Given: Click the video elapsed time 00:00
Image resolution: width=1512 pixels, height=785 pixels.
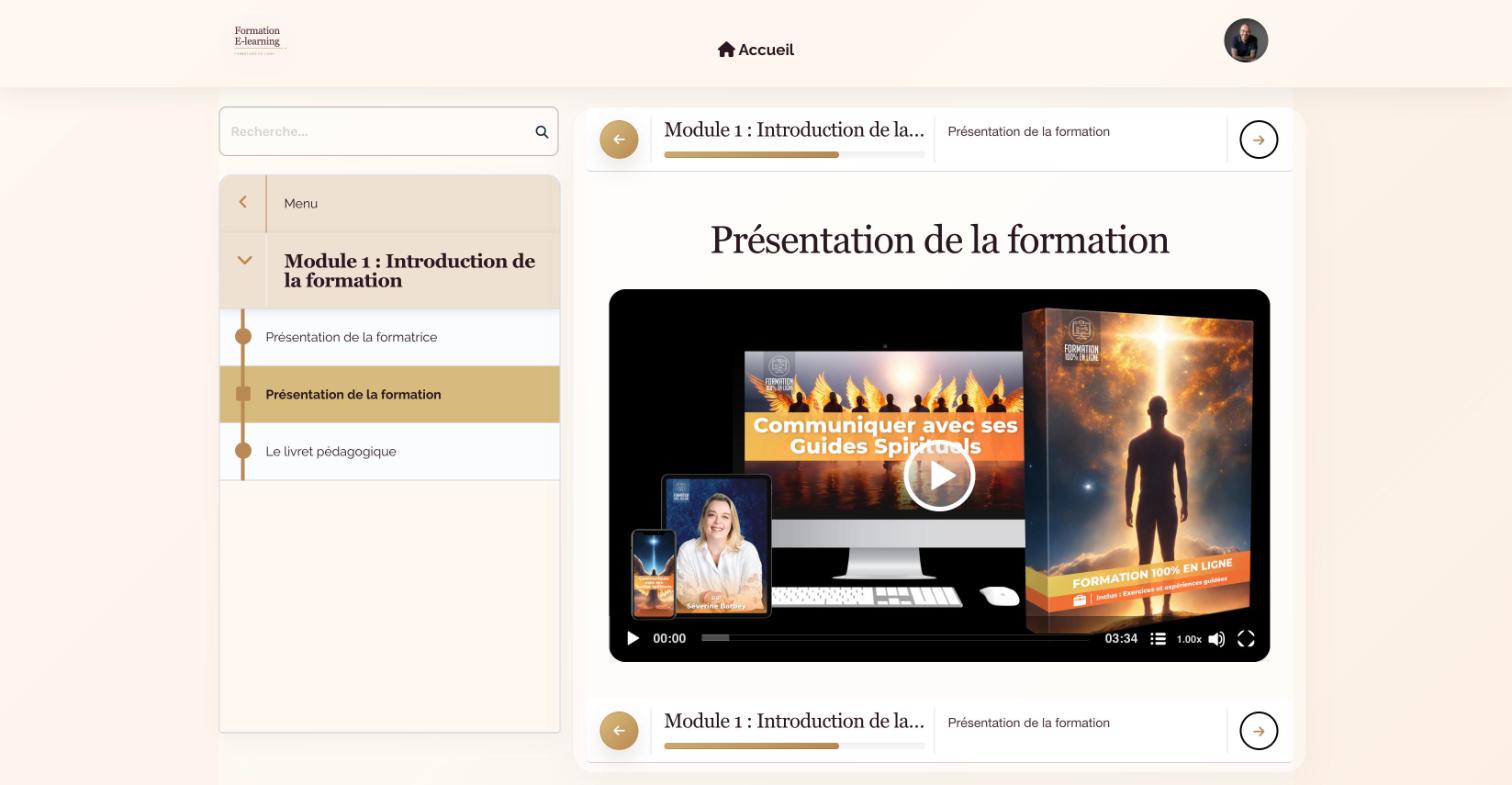Looking at the screenshot, I should (670, 638).
